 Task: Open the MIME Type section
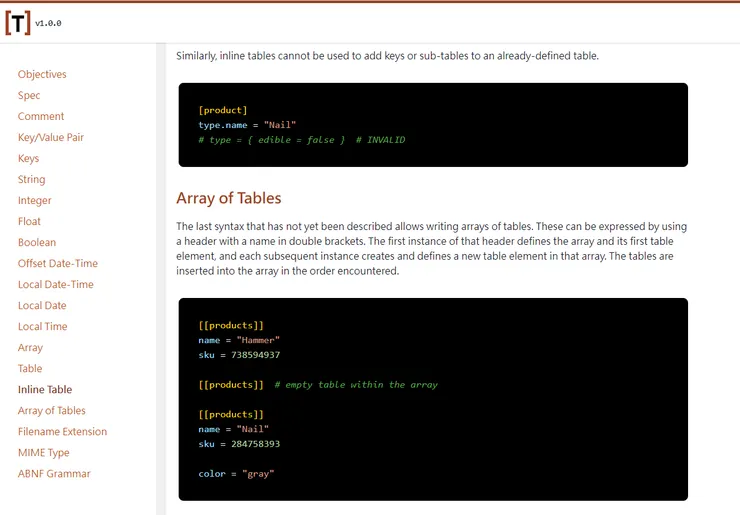click(44, 452)
